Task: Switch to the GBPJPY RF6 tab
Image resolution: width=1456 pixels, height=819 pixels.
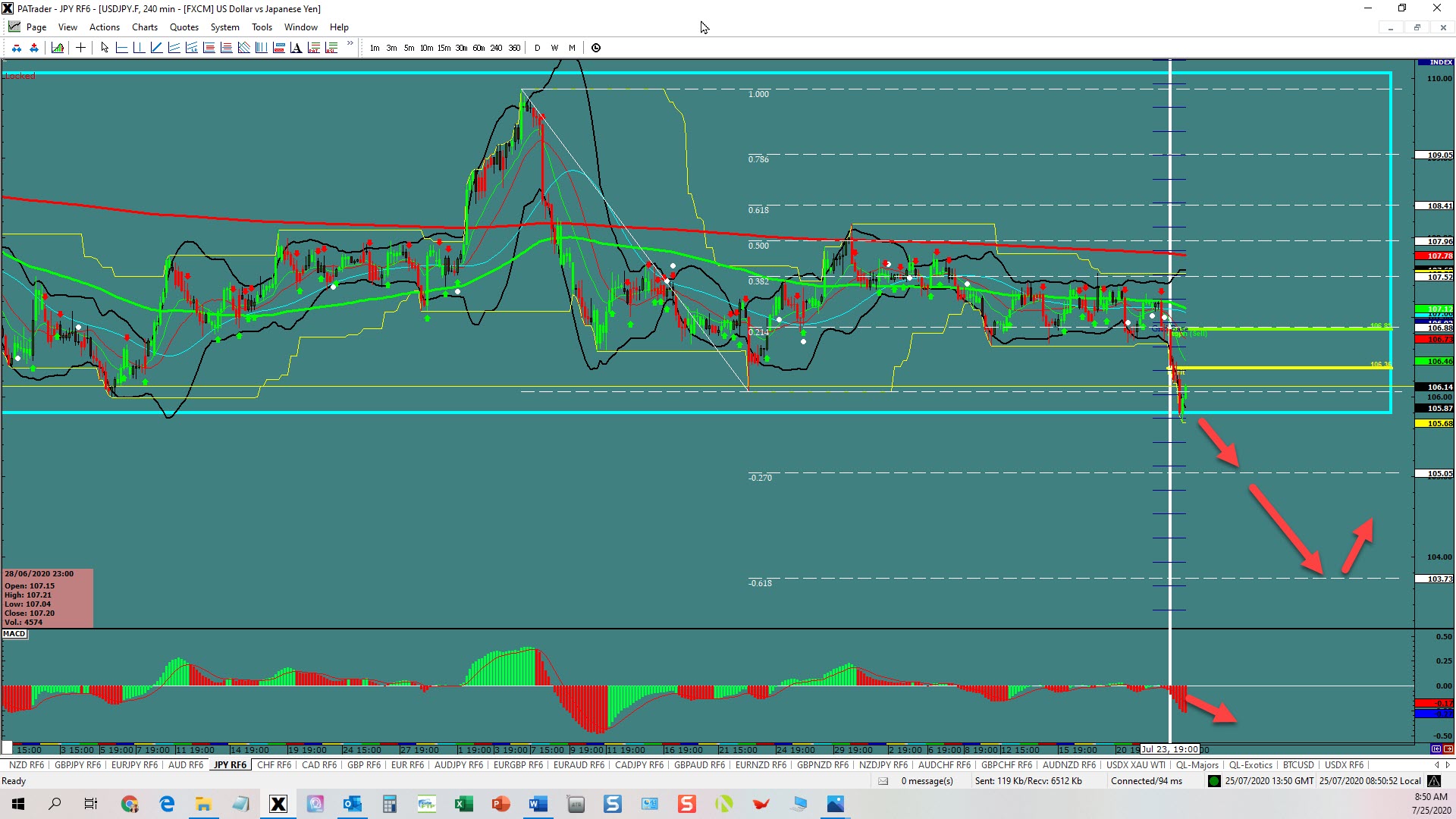Action: tap(77, 765)
